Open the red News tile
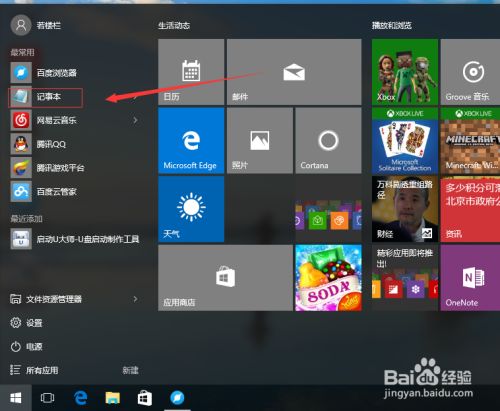The height and width of the screenshot is (411, 500). click(470, 209)
